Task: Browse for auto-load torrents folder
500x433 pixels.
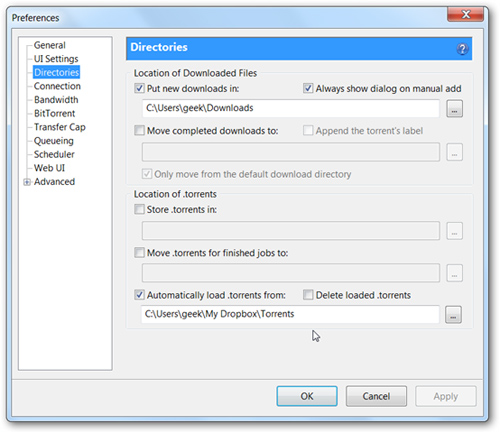Action: click(453, 314)
